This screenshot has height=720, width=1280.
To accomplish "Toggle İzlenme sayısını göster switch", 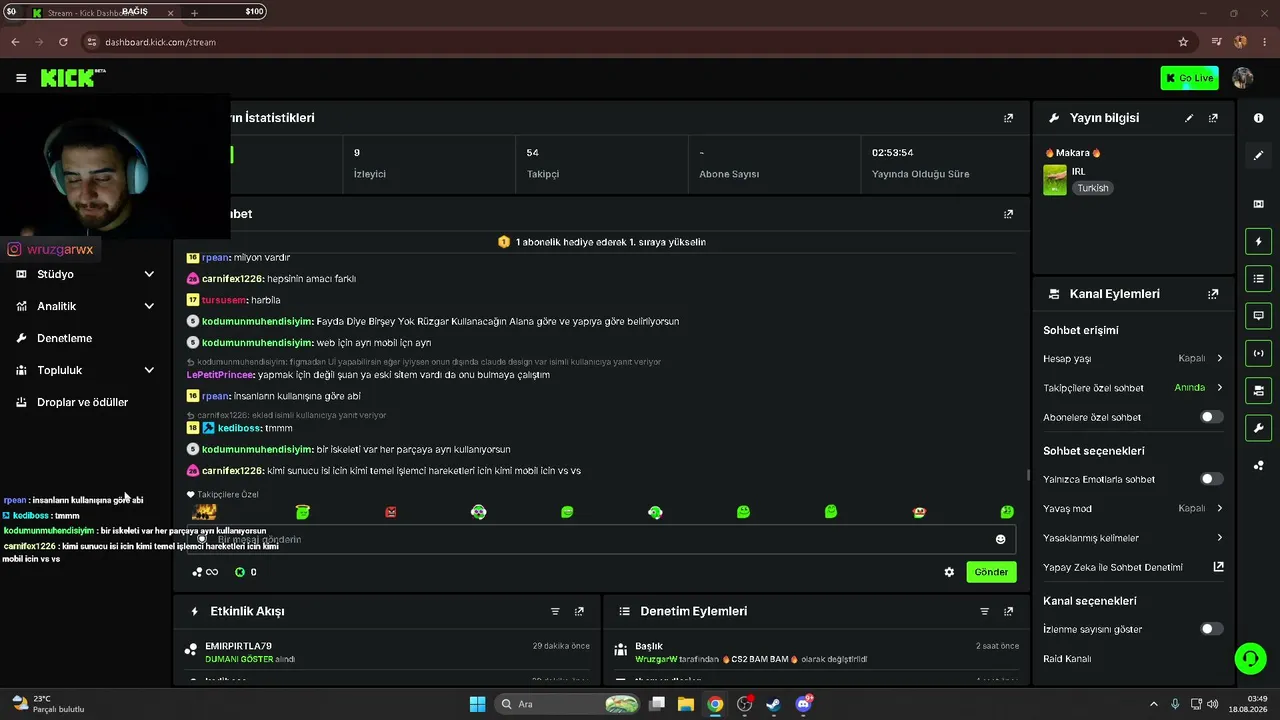I will point(1211,629).
